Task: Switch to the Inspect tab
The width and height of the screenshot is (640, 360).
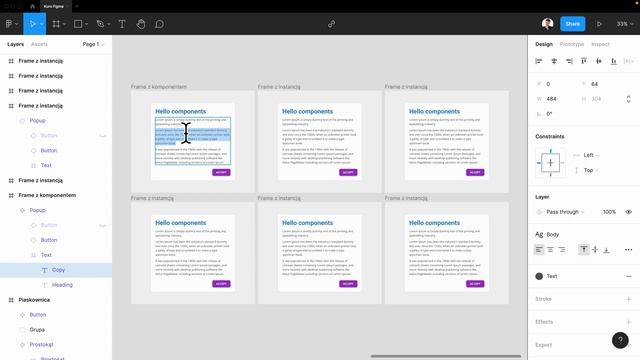Action: (x=600, y=44)
